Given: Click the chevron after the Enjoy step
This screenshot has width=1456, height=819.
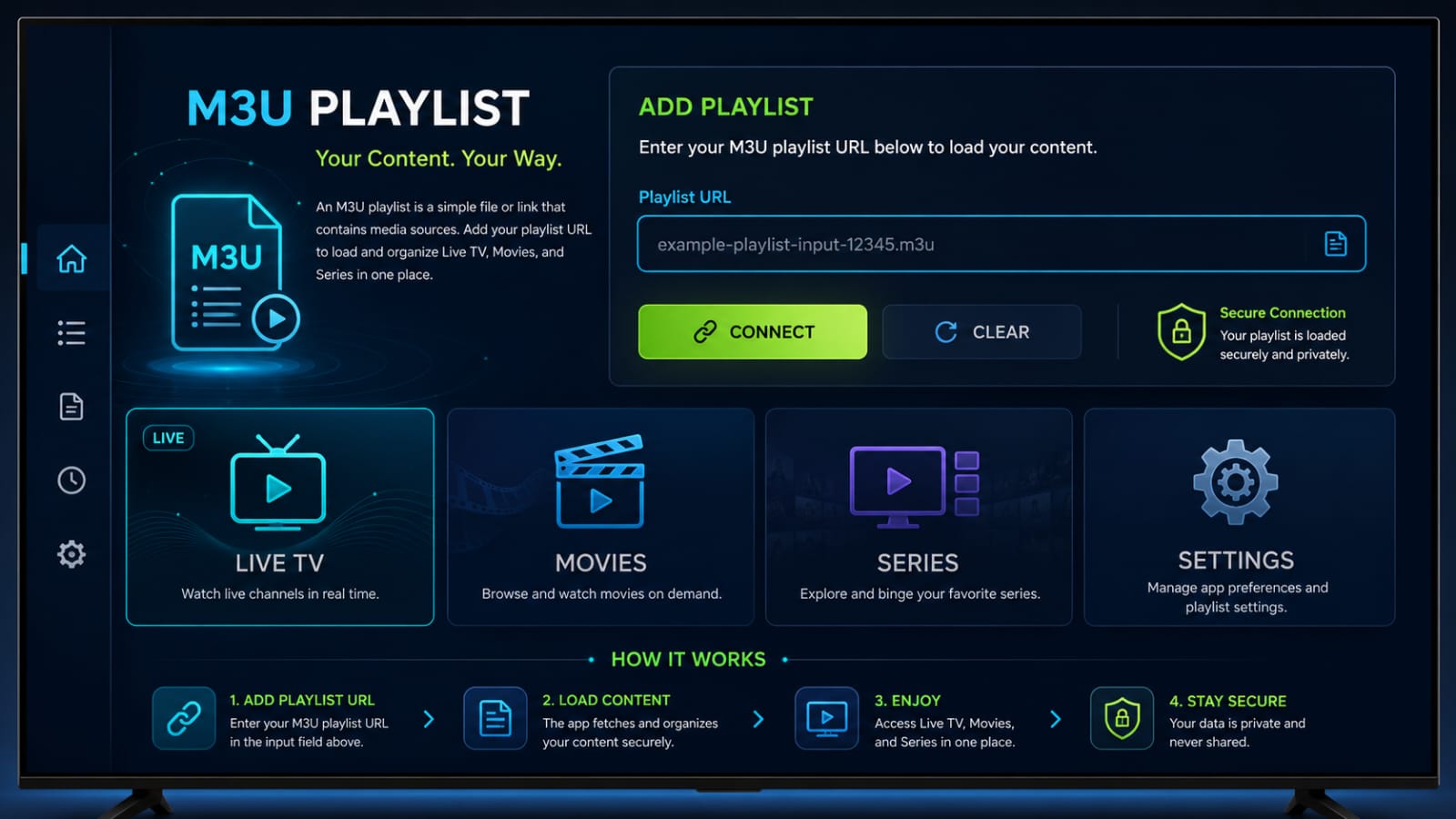Looking at the screenshot, I should click(x=1055, y=719).
